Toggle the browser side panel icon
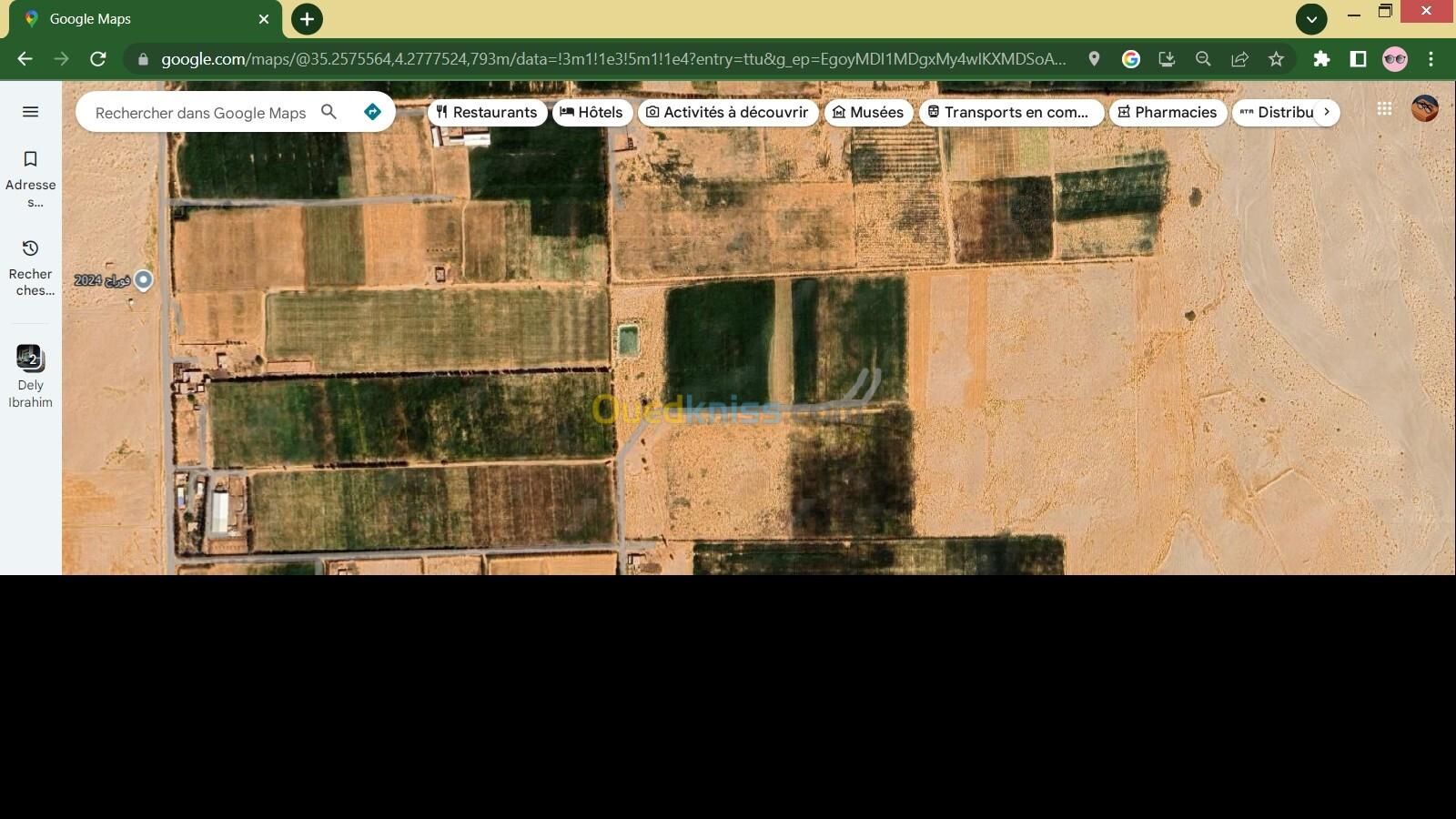The width and height of the screenshot is (1456, 819). [1358, 59]
